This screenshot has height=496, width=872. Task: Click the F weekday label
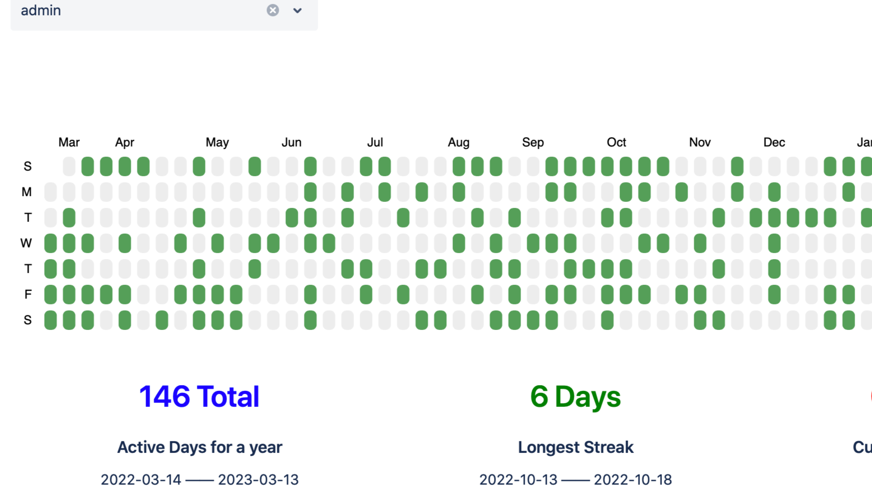(x=27, y=294)
